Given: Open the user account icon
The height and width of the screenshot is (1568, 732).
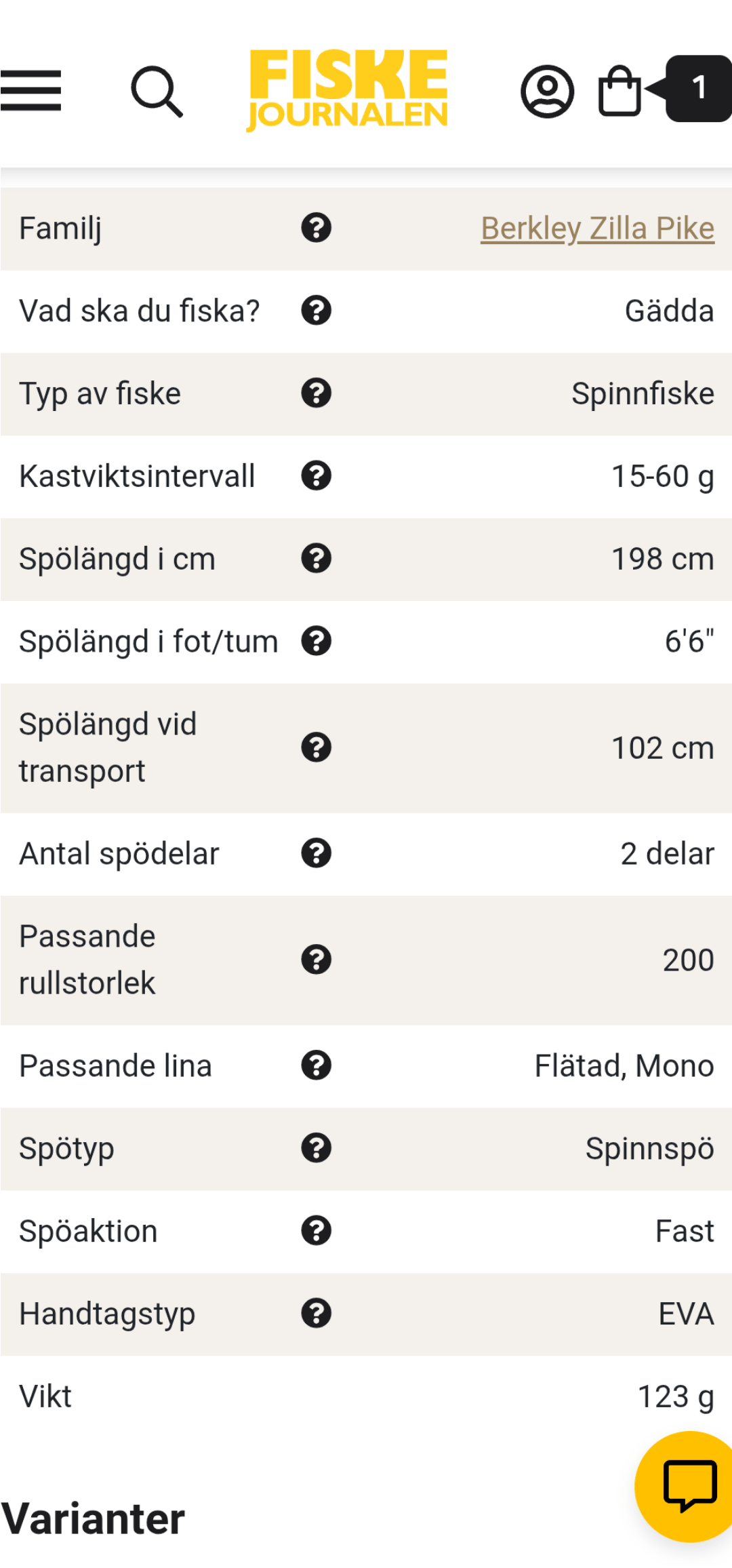Looking at the screenshot, I should tap(547, 92).
